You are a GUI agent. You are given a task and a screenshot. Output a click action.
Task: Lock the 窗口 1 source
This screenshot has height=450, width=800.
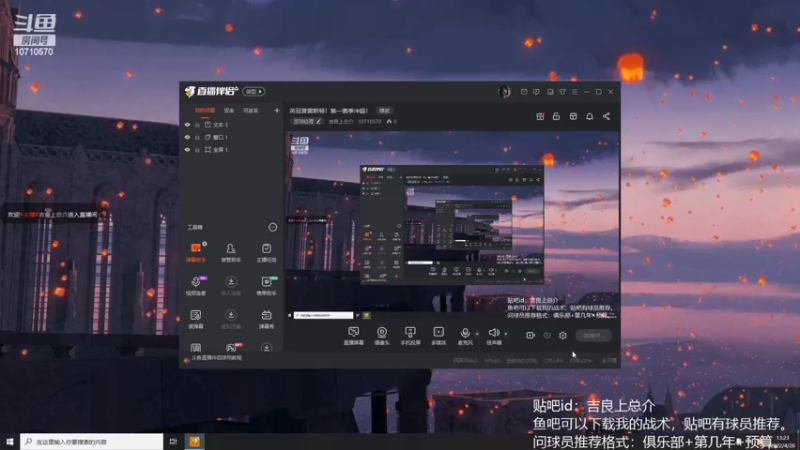(x=197, y=137)
